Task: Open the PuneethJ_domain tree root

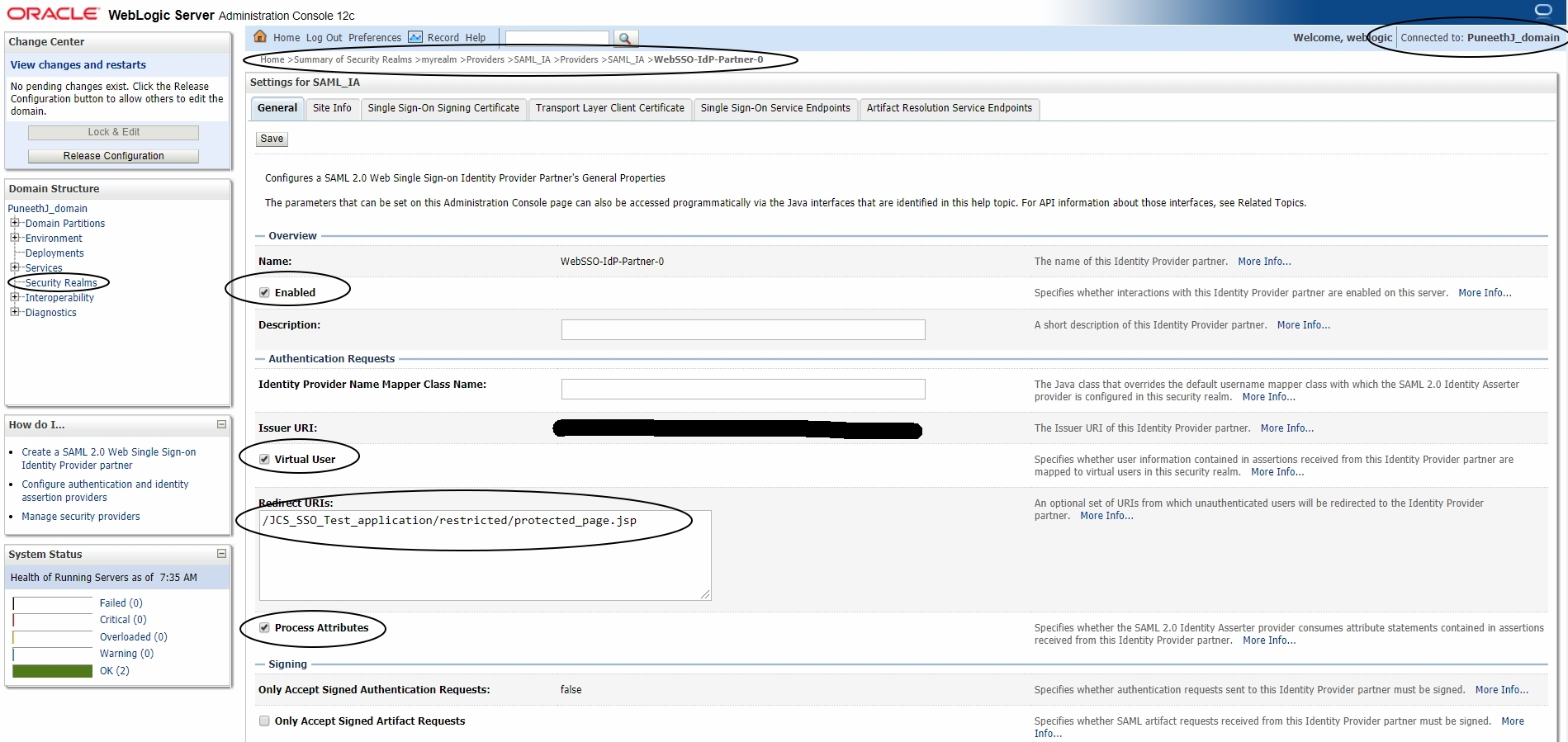Action: [x=48, y=209]
